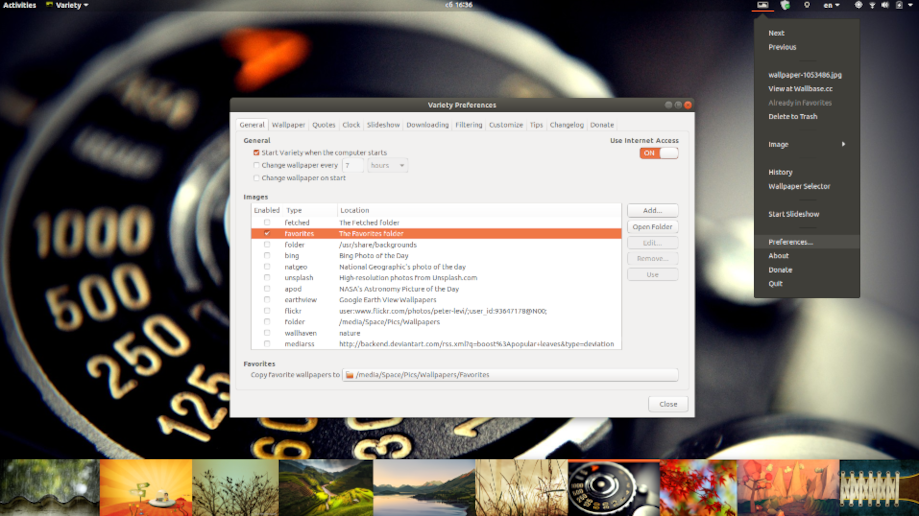Expand the Image submenu in tray menu
919x516 pixels.
[806, 144]
